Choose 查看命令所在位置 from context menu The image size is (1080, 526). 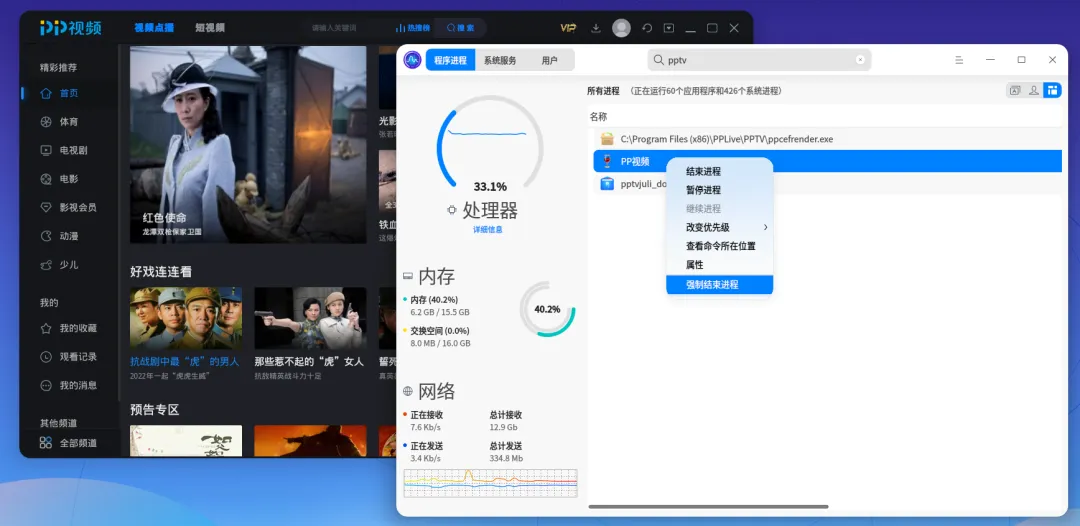pyautogui.click(x=719, y=246)
